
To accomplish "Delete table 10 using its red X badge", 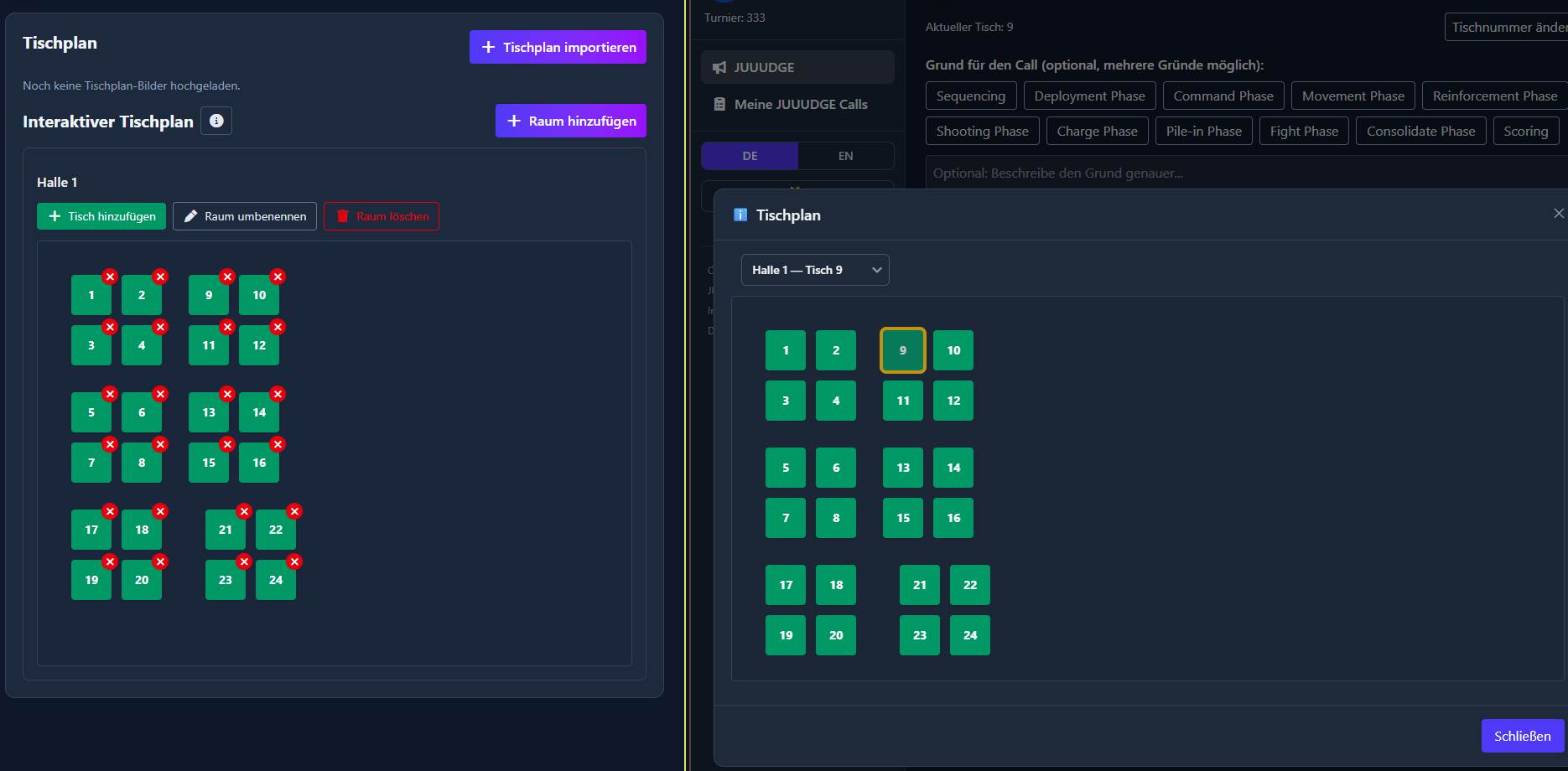I will (x=278, y=277).
